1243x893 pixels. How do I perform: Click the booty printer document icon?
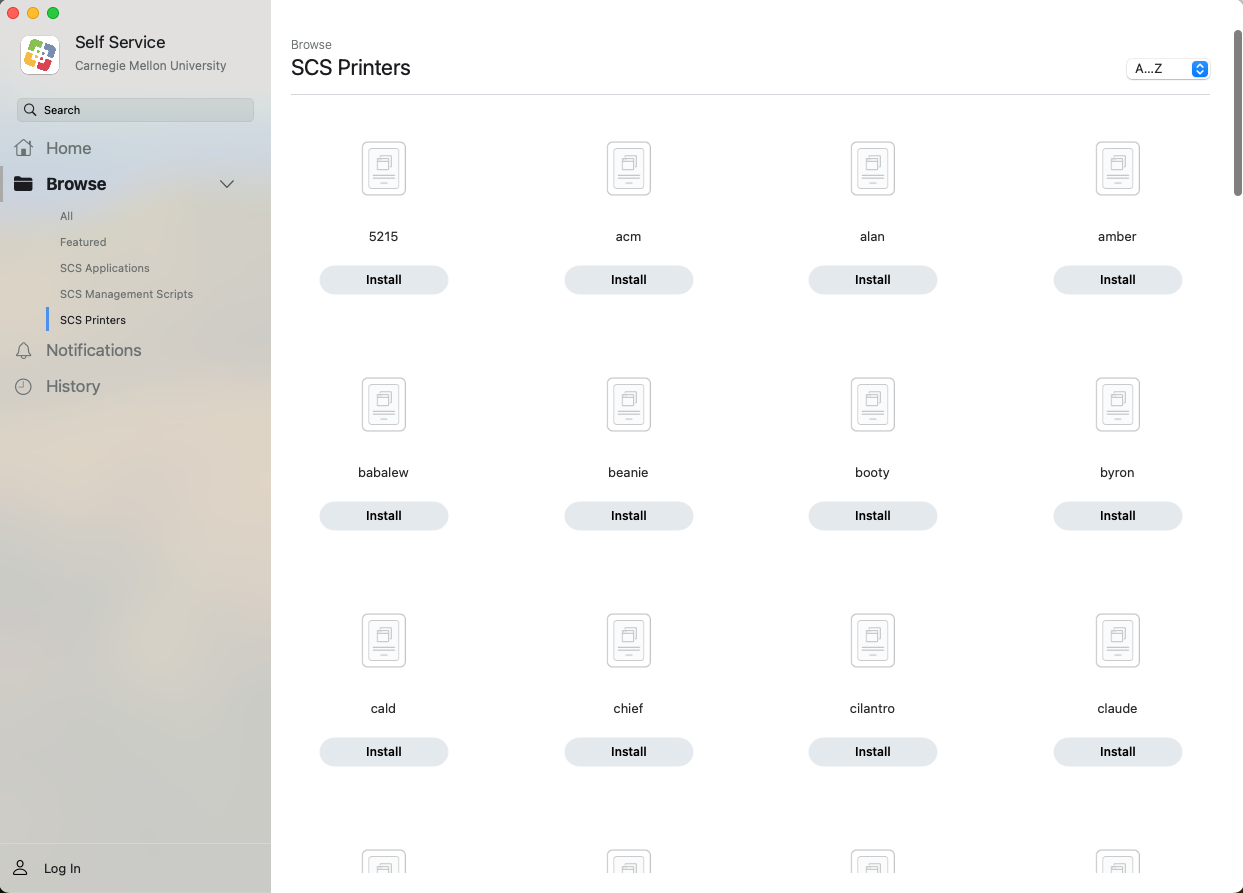coord(873,404)
